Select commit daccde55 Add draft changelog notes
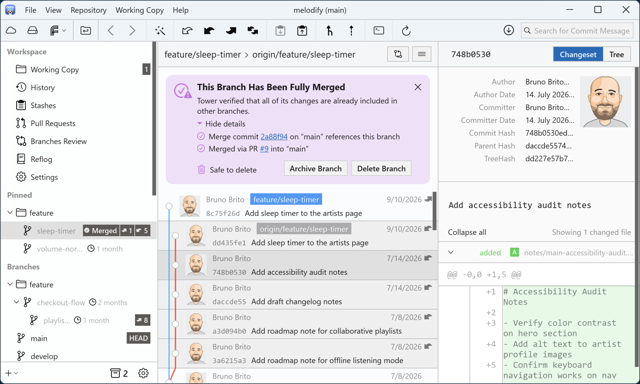This screenshot has height=384, width=640. coord(297,294)
